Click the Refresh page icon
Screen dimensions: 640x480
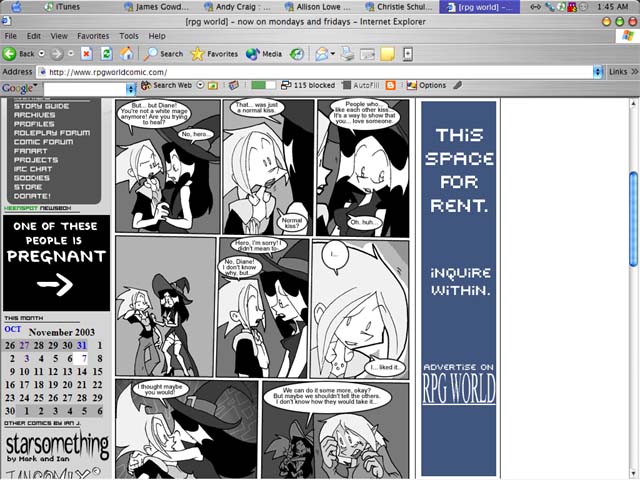point(107,53)
